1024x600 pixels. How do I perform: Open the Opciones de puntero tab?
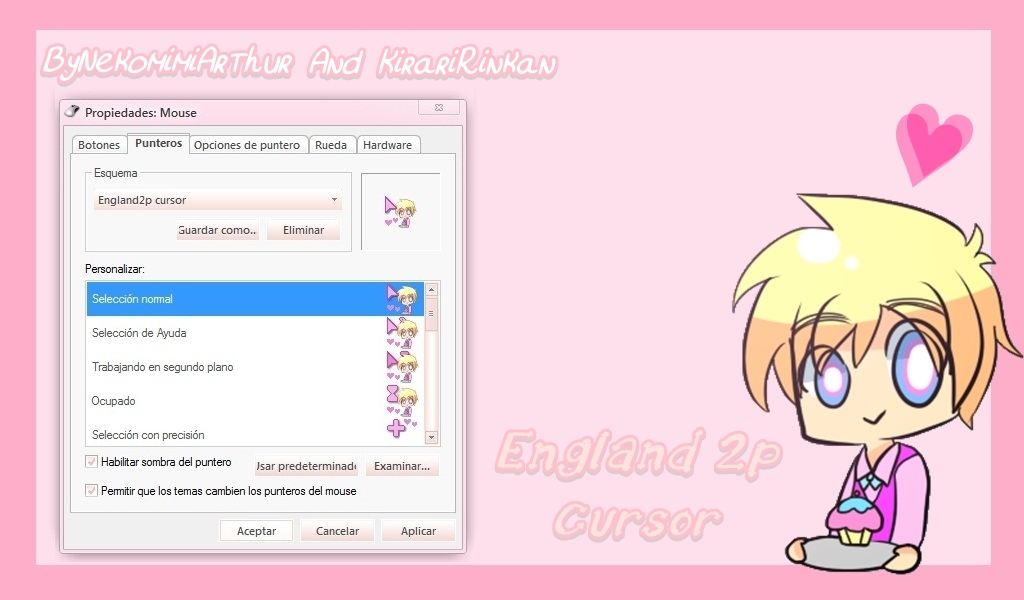click(247, 145)
